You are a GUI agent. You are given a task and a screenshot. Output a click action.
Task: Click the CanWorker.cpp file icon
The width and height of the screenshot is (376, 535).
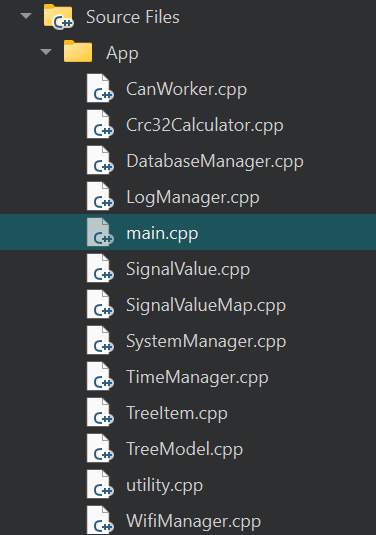[x=100, y=88]
